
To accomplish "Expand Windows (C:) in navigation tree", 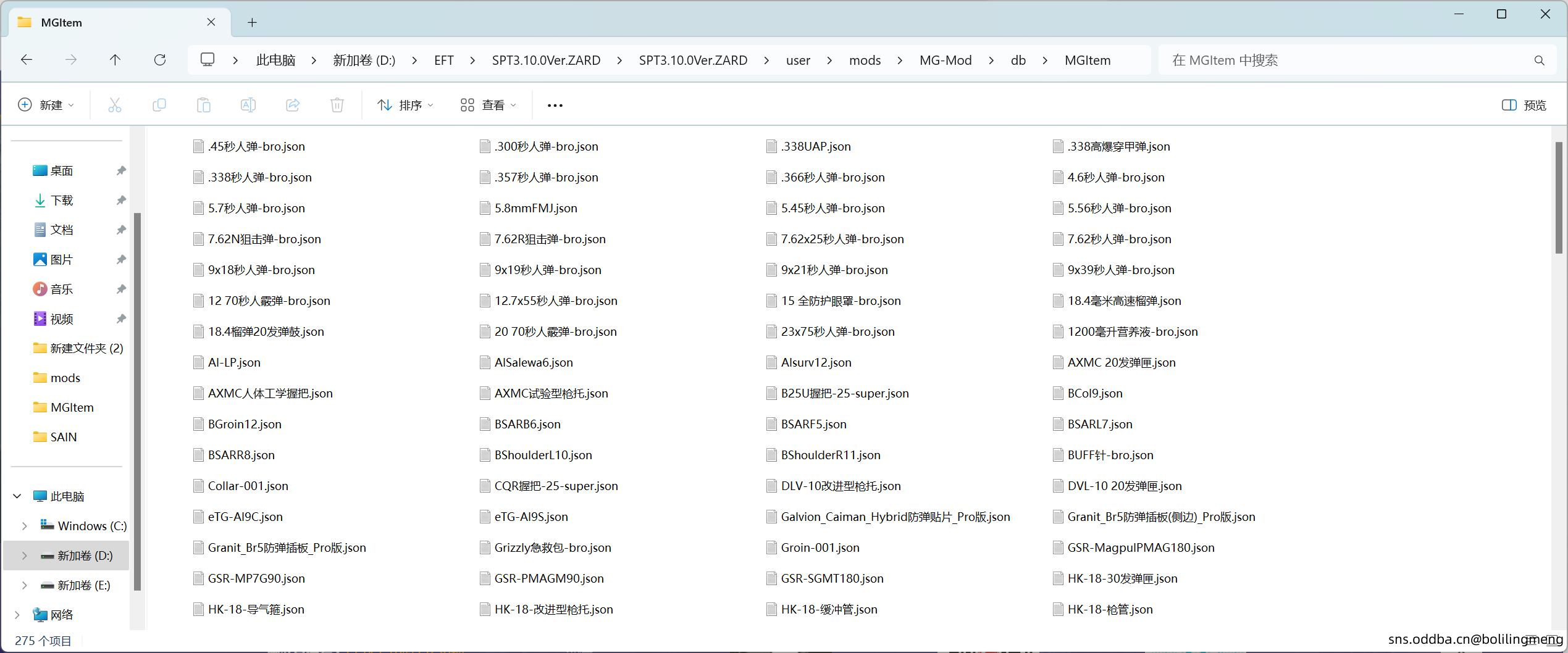I will [24, 526].
